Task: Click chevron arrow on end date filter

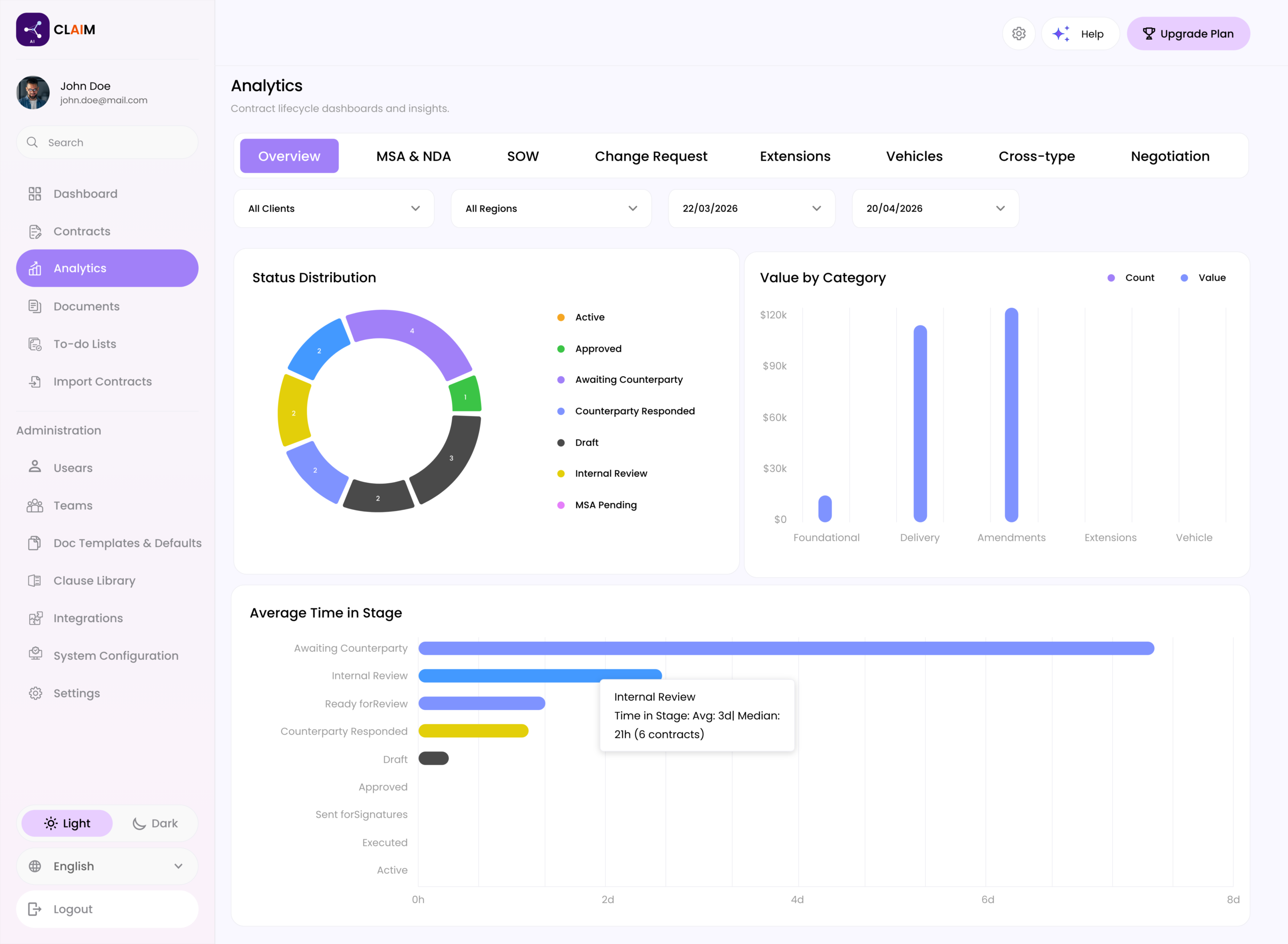Action: [x=1000, y=209]
